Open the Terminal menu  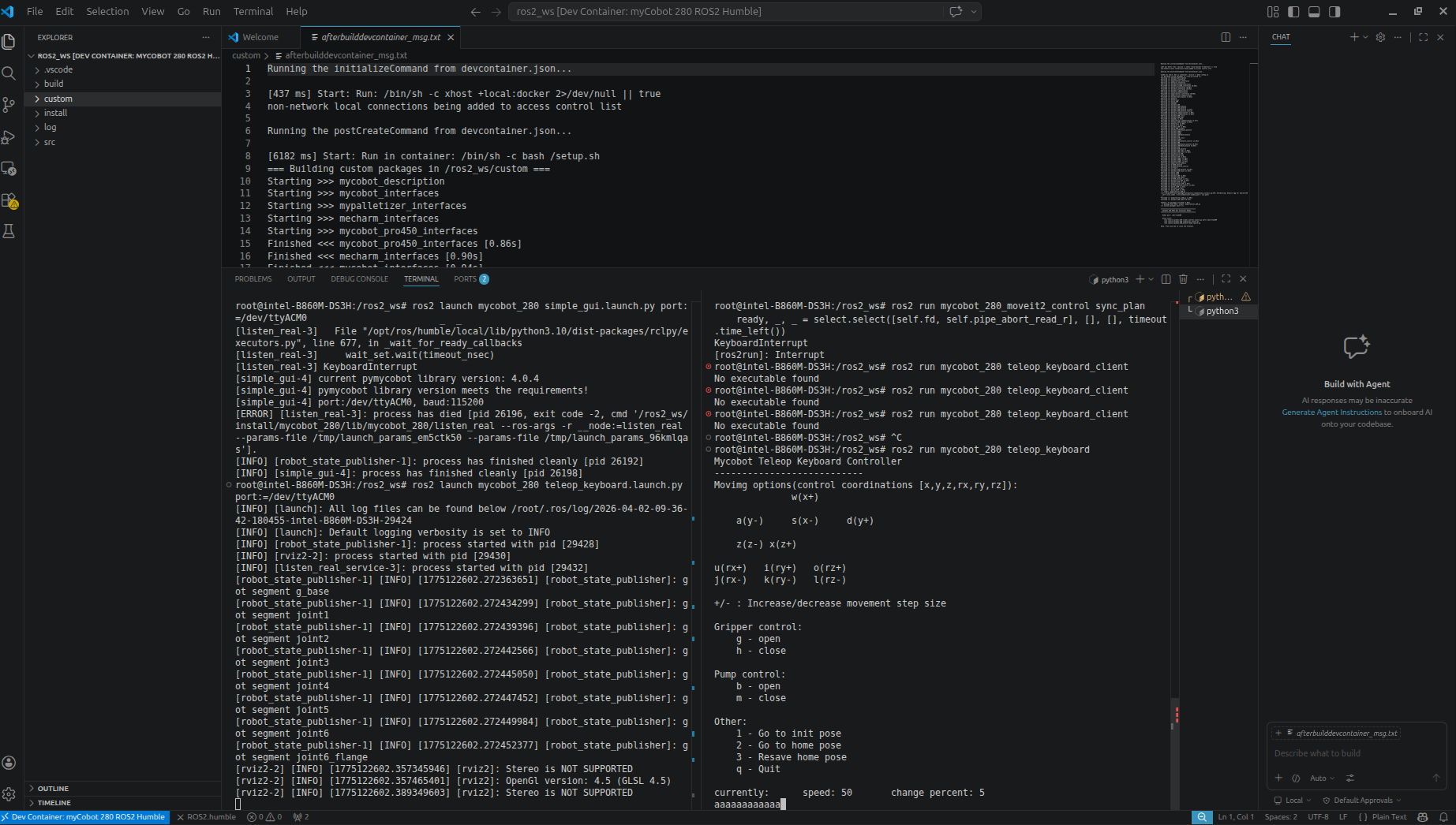tap(253, 12)
